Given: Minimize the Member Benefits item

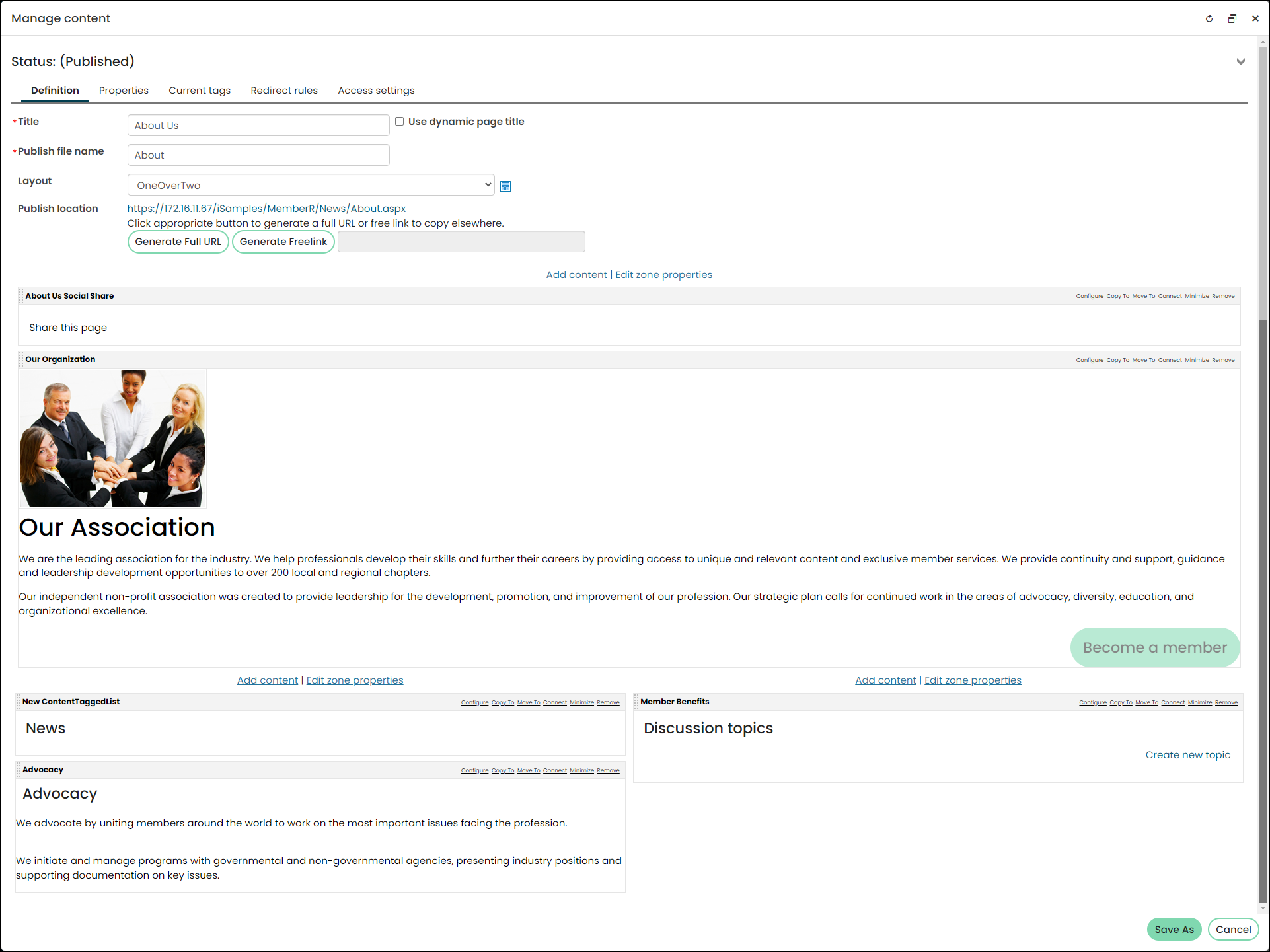Looking at the screenshot, I should tap(1200, 702).
